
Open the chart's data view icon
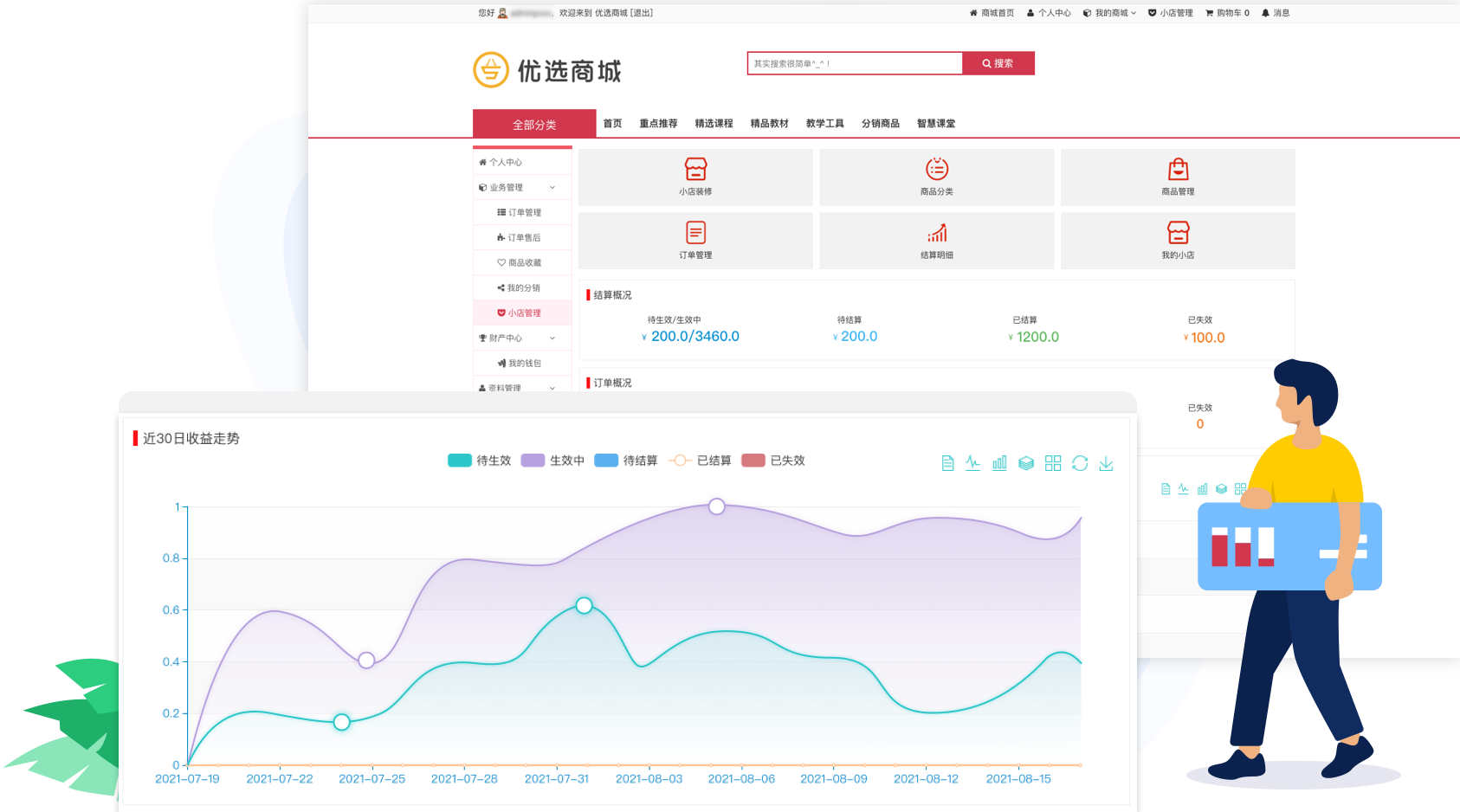click(x=948, y=463)
